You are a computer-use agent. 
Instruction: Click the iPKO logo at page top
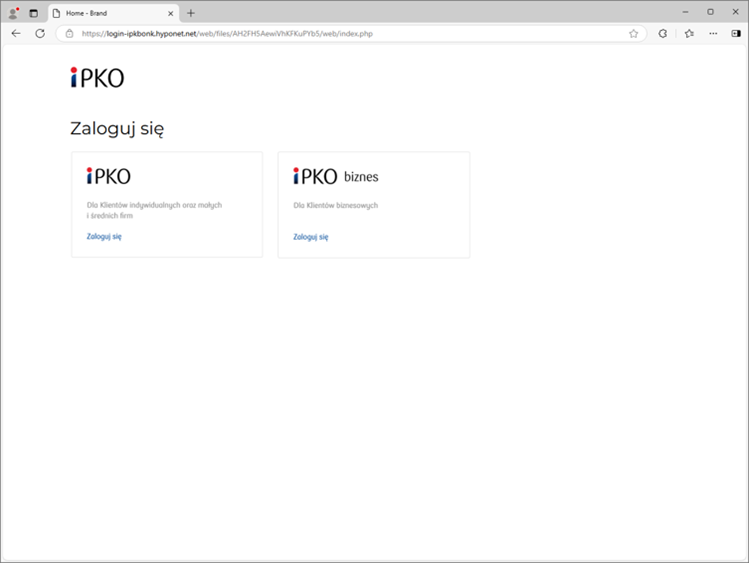[97, 78]
